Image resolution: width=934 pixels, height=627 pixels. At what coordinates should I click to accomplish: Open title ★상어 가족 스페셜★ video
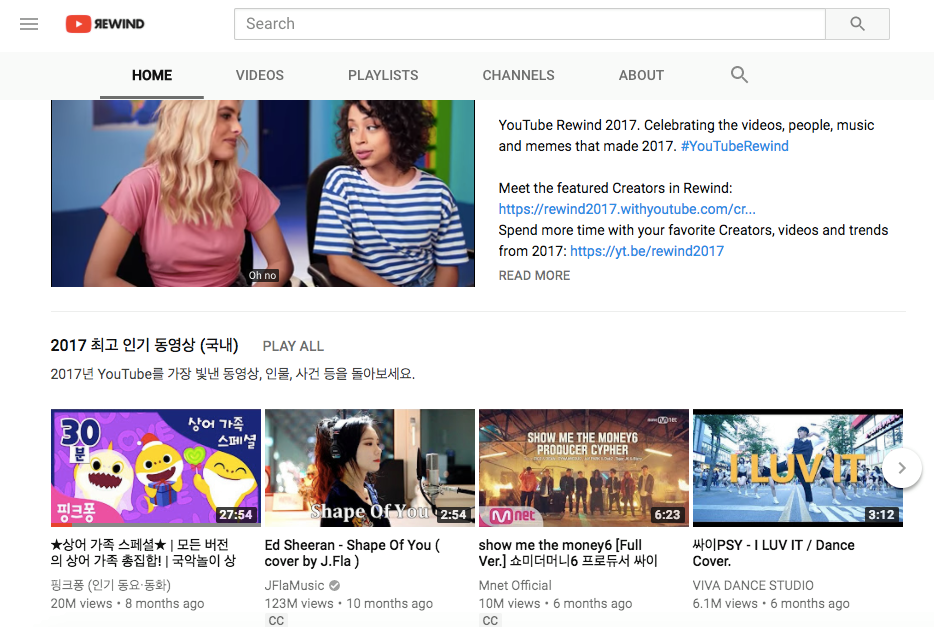(x=143, y=553)
